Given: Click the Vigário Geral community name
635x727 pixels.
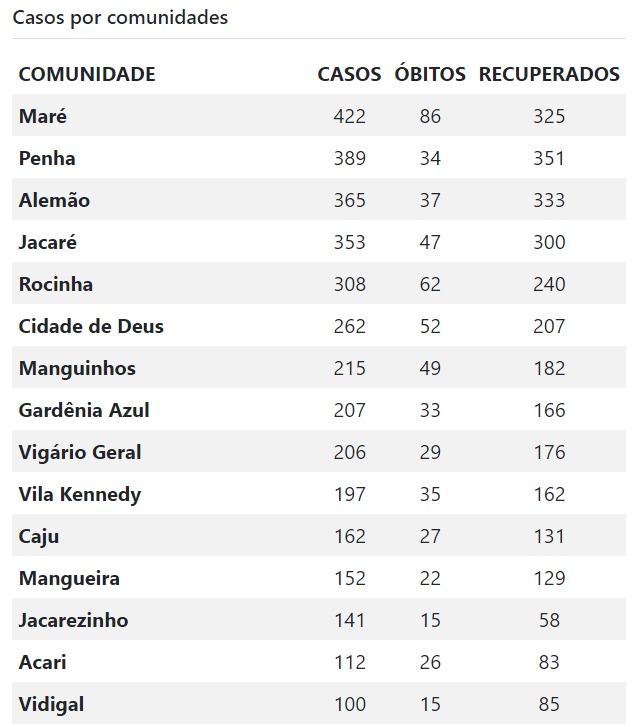Looking at the screenshot, I should (x=80, y=453).
